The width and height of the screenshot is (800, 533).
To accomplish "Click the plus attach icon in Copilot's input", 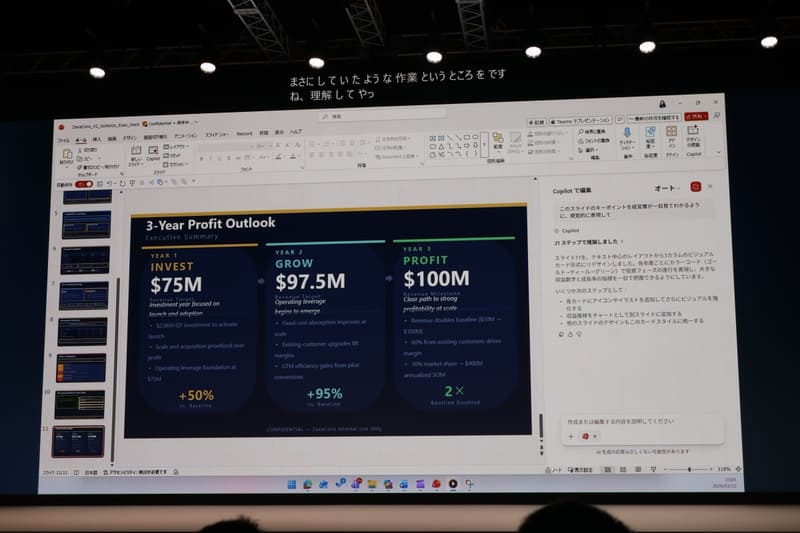I will point(571,436).
